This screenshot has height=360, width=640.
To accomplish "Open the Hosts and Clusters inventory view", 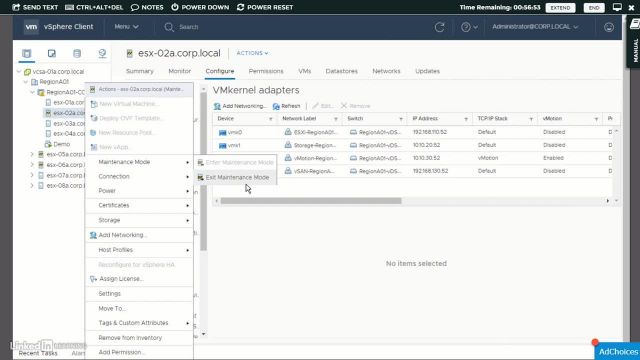I will (27, 53).
